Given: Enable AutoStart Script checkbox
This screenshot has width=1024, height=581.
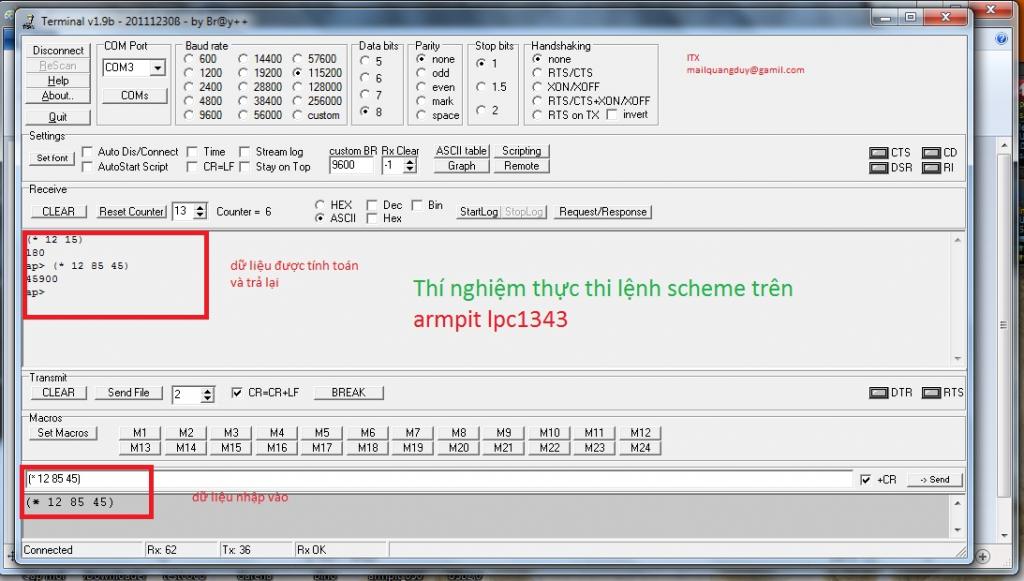Looking at the screenshot, I should 87,166.
